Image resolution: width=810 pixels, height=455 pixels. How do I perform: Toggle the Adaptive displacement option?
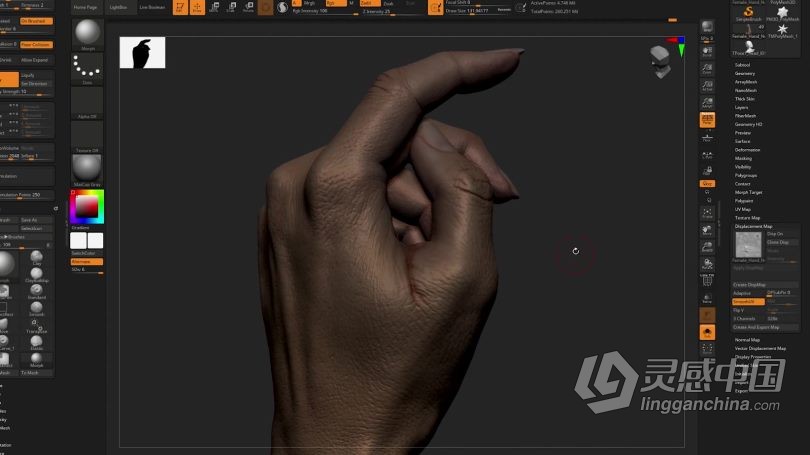coord(748,293)
